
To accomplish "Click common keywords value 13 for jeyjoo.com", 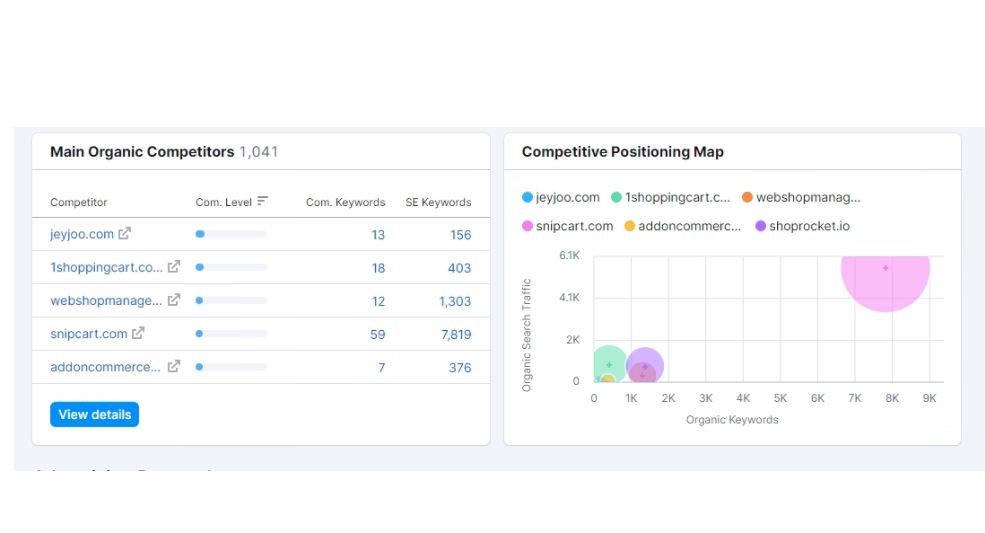I will (378, 235).
